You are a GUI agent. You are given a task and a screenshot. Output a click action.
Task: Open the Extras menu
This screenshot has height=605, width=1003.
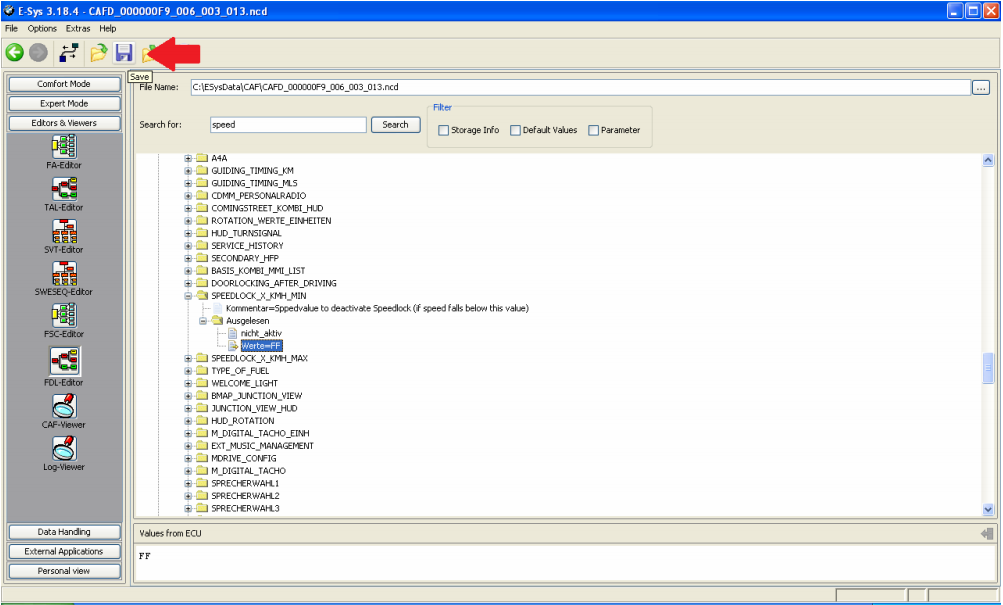tap(78, 28)
